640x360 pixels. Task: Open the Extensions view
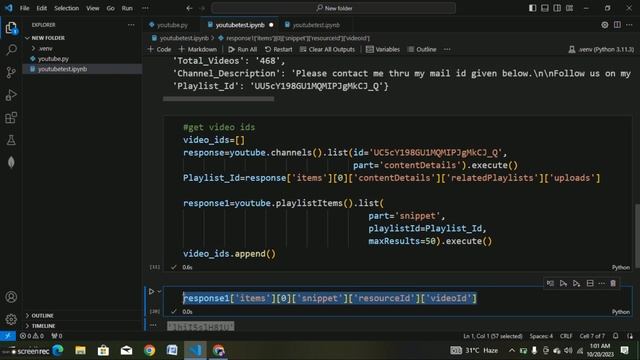click(11, 118)
